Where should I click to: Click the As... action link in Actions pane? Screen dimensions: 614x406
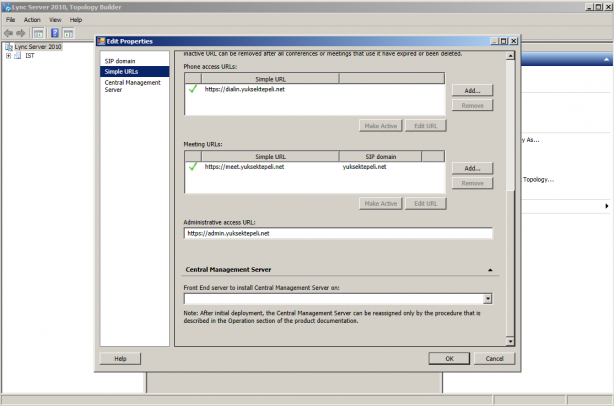[533, 140]
